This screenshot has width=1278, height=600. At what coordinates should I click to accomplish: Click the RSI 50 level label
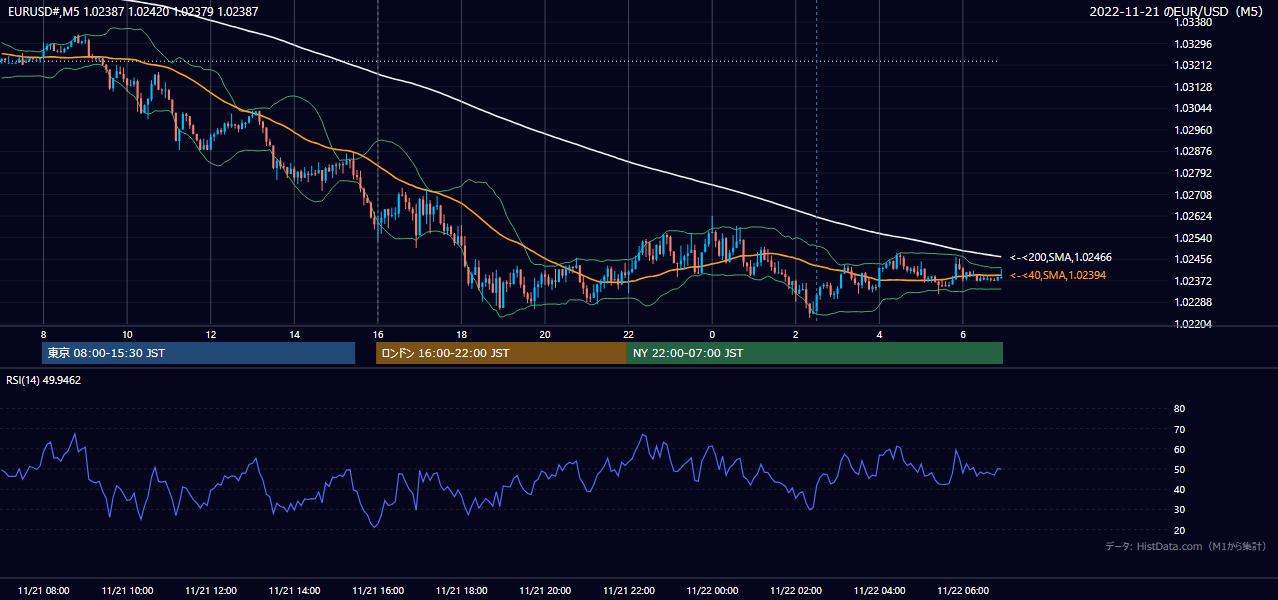[1179, 470]
